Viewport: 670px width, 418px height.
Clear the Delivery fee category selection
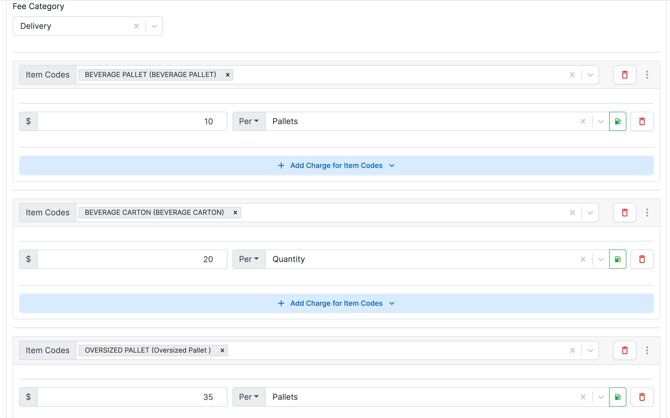[x=136, y=26]
